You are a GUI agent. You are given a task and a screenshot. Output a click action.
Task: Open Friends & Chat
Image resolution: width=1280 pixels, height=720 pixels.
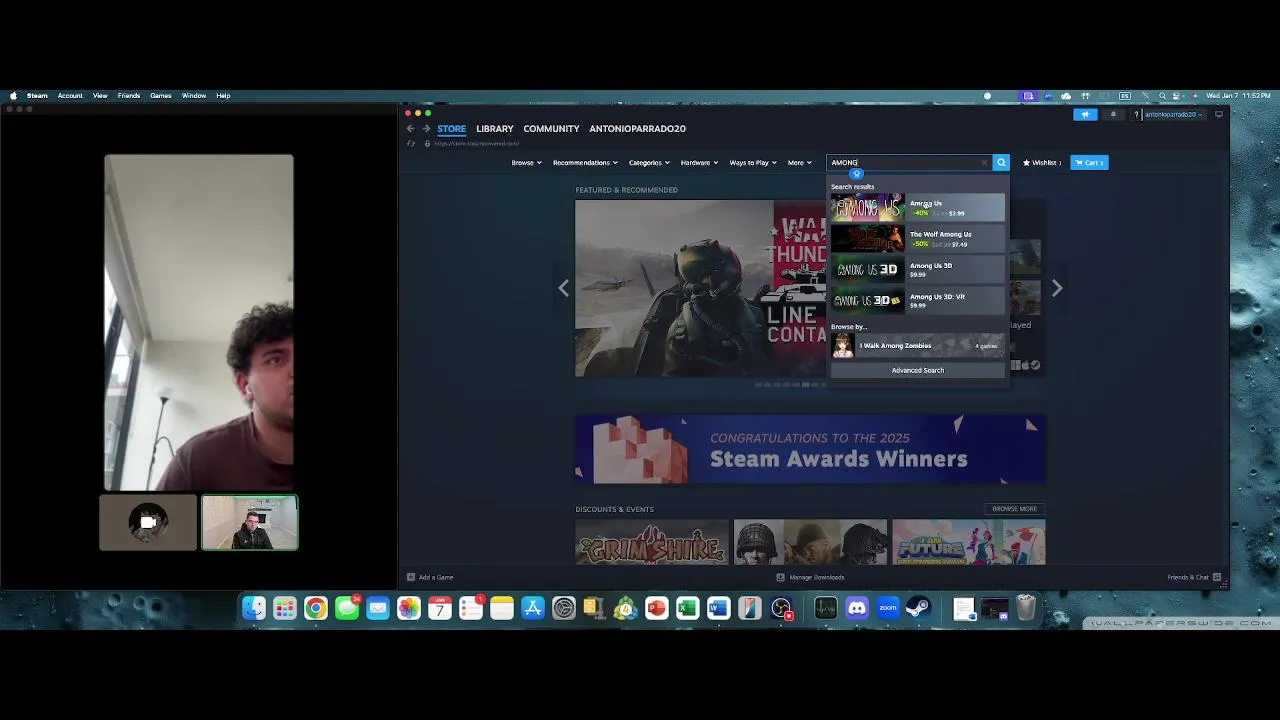point(1194,577)
